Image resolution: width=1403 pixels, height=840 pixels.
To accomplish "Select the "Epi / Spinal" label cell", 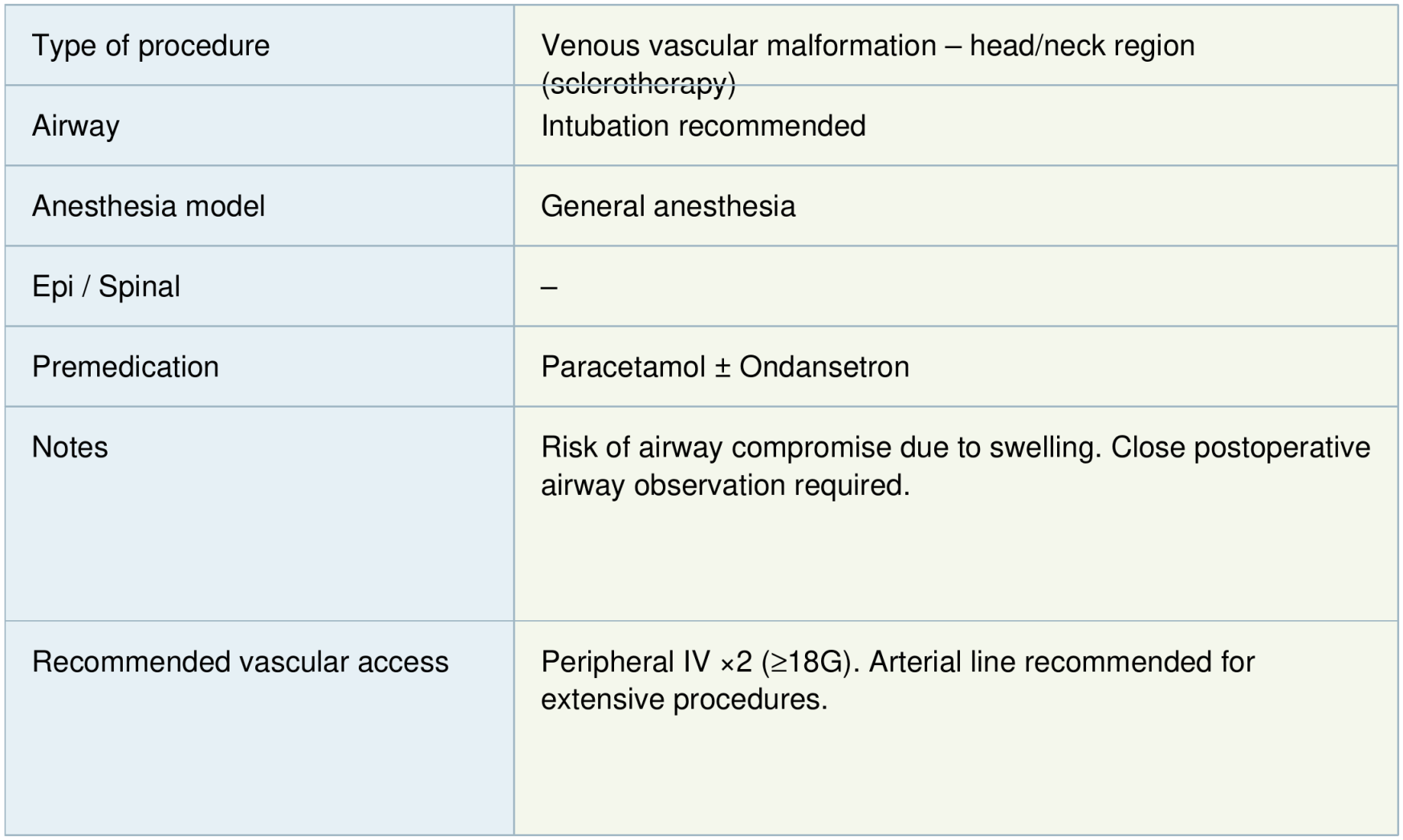I will 106,286.
